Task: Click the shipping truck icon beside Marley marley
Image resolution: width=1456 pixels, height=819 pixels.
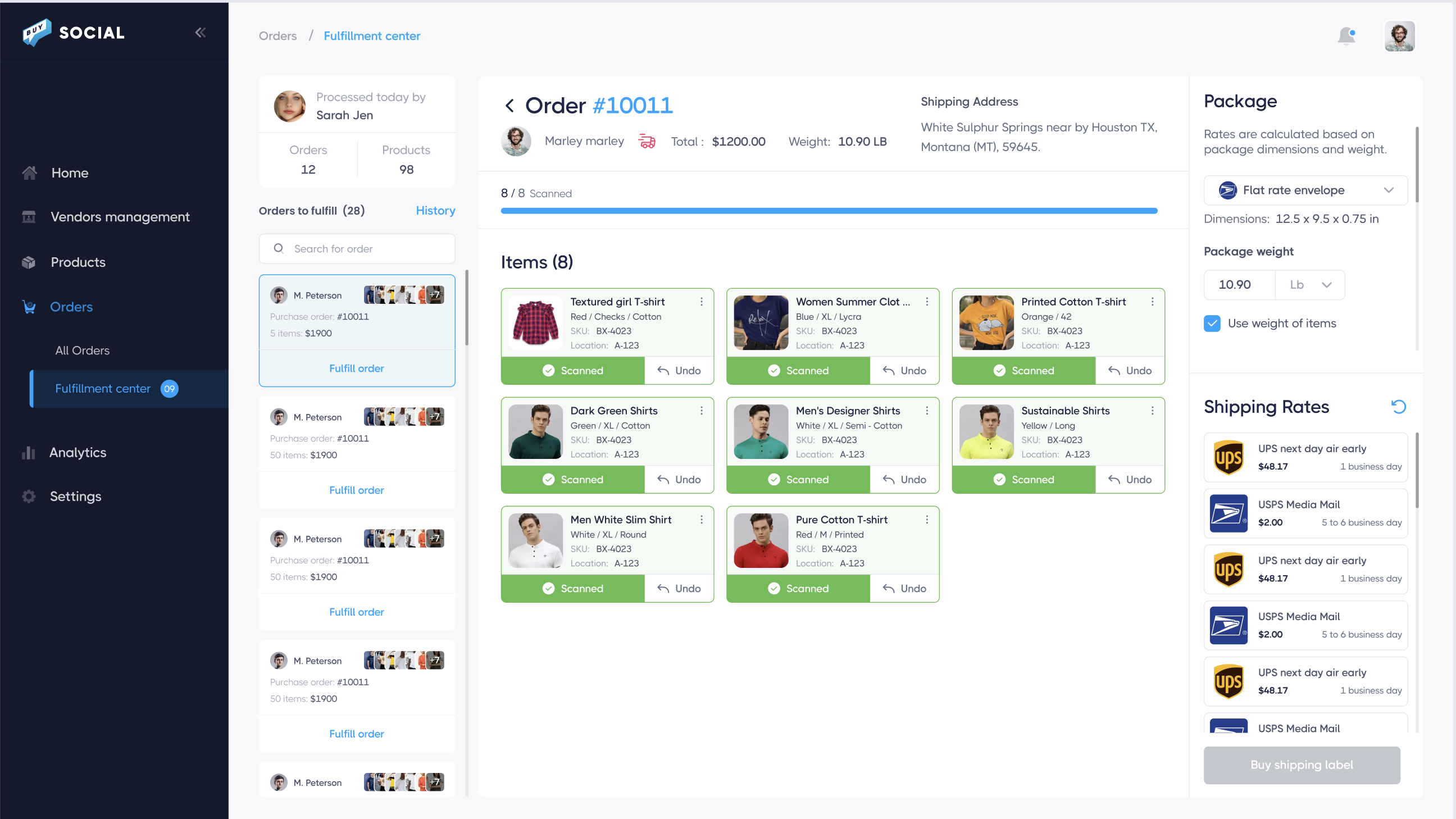Action: click(646, 142)
